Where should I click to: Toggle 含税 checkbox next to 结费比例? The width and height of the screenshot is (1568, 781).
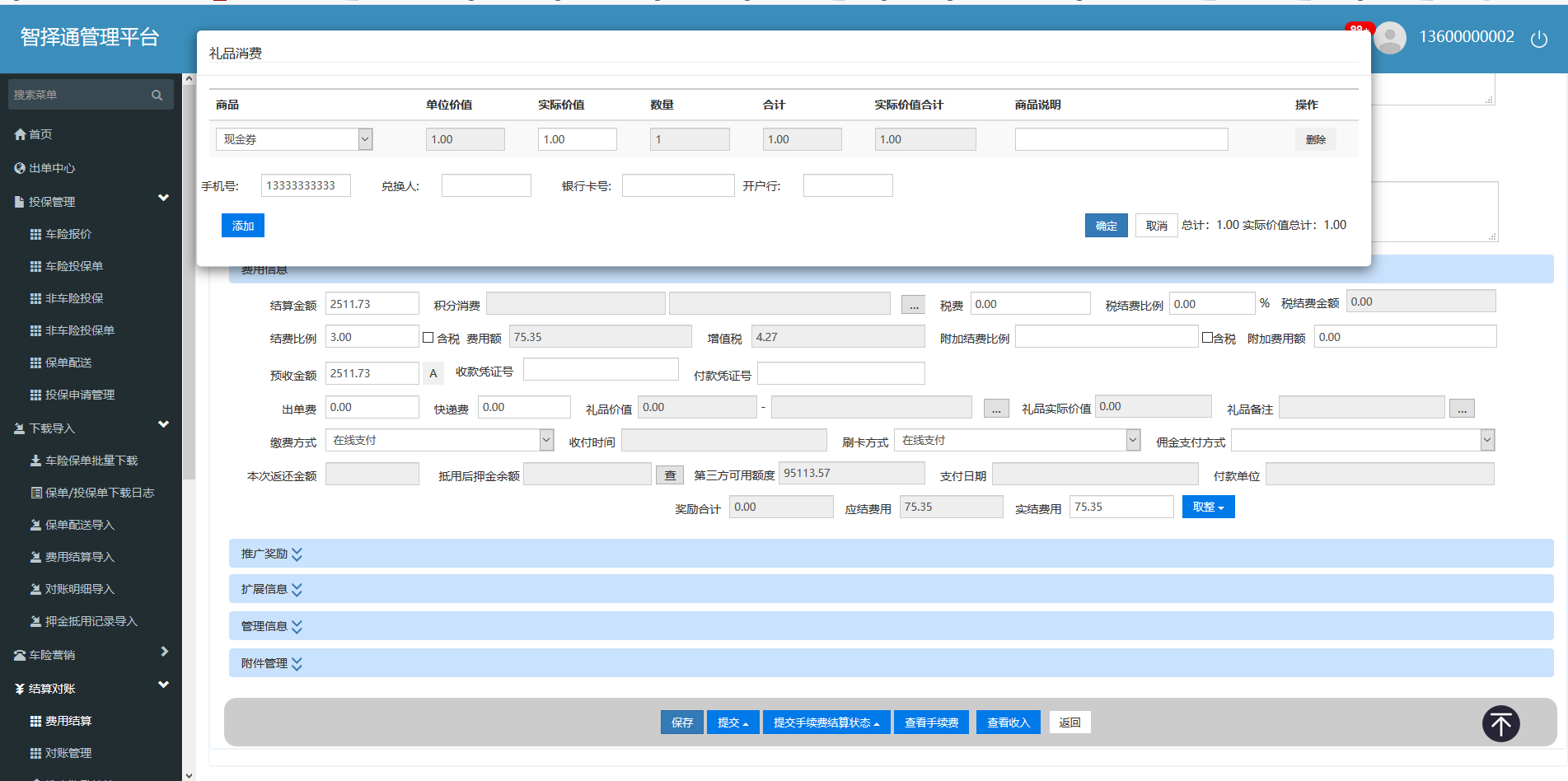click(428, 338)
